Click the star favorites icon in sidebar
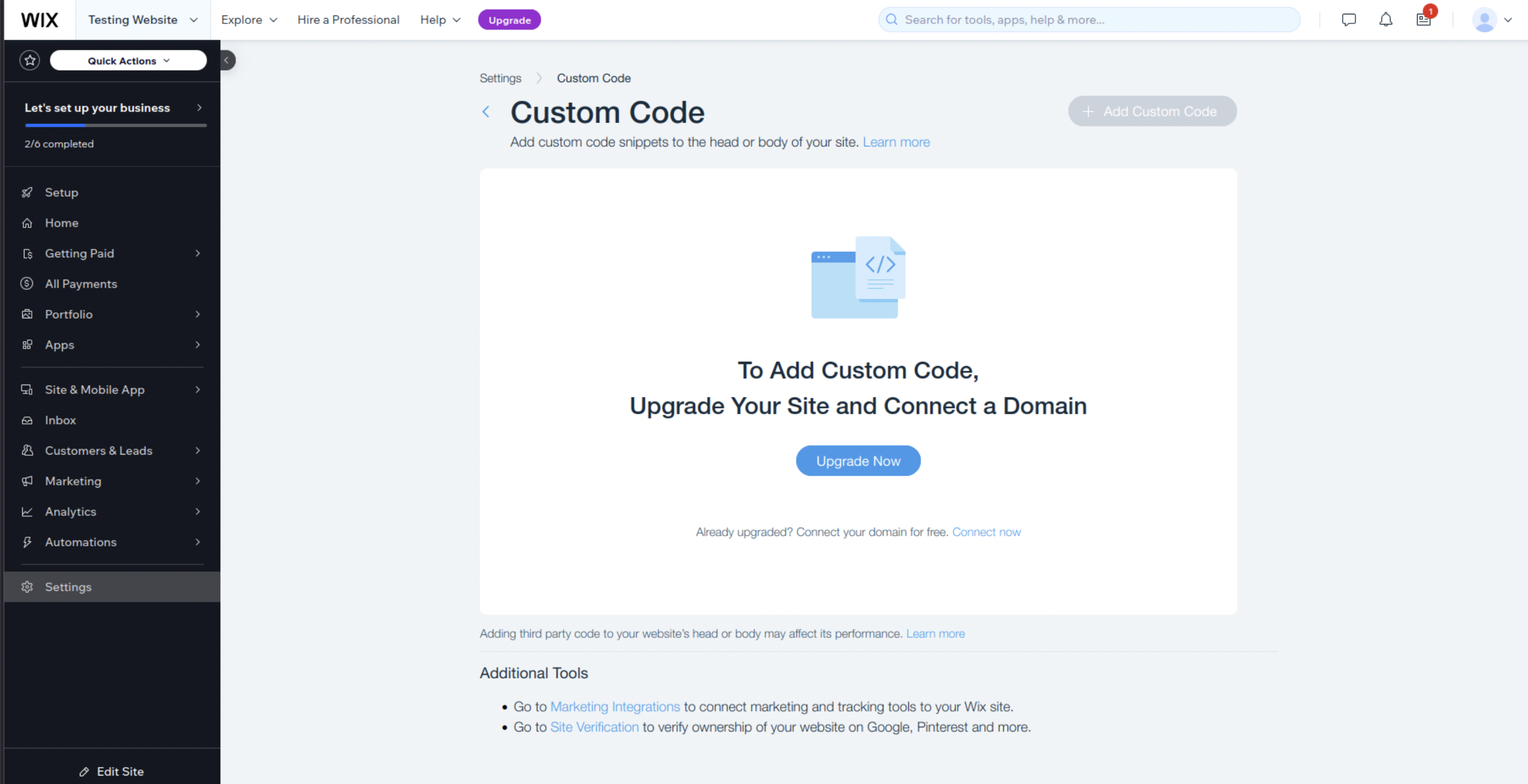Image resolution: width=1528 pixels, height=784 pixels. (30, 60)
